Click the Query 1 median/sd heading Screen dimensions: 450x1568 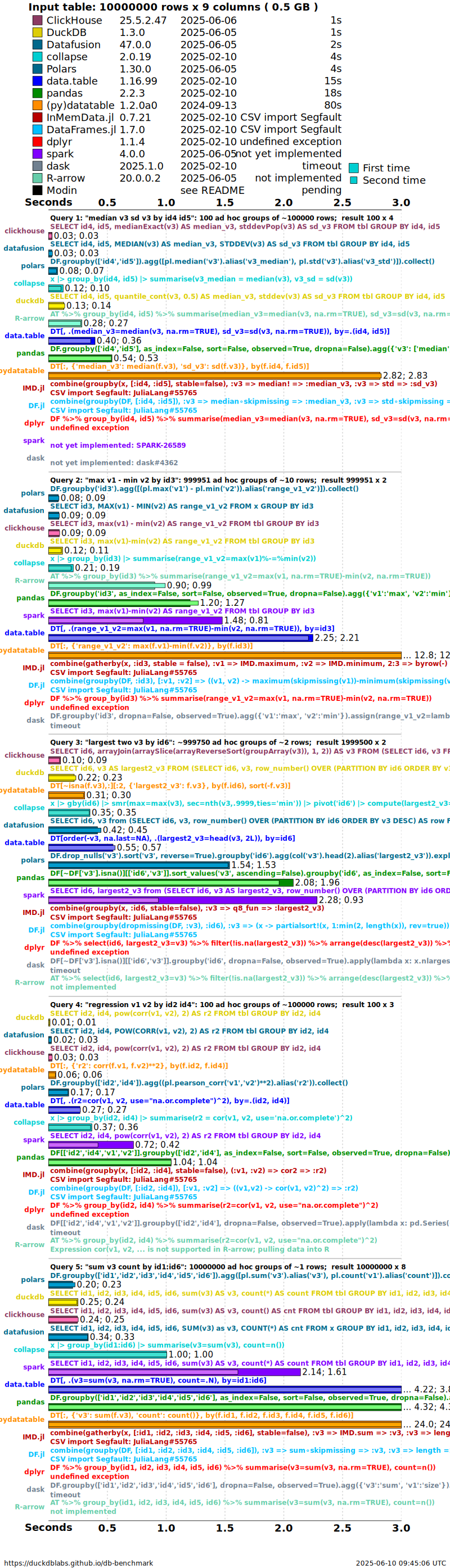pos(222,218)
